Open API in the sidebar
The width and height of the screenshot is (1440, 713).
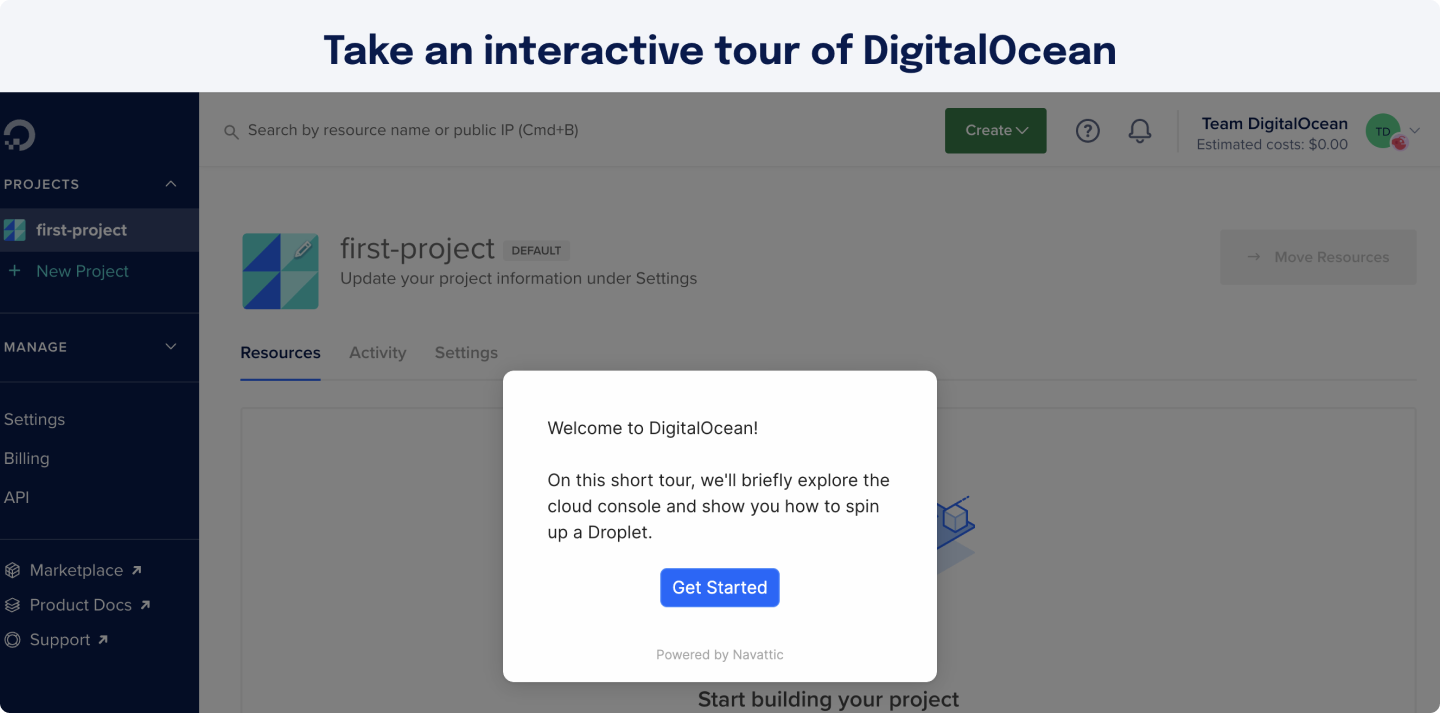[x=16, y=497]
